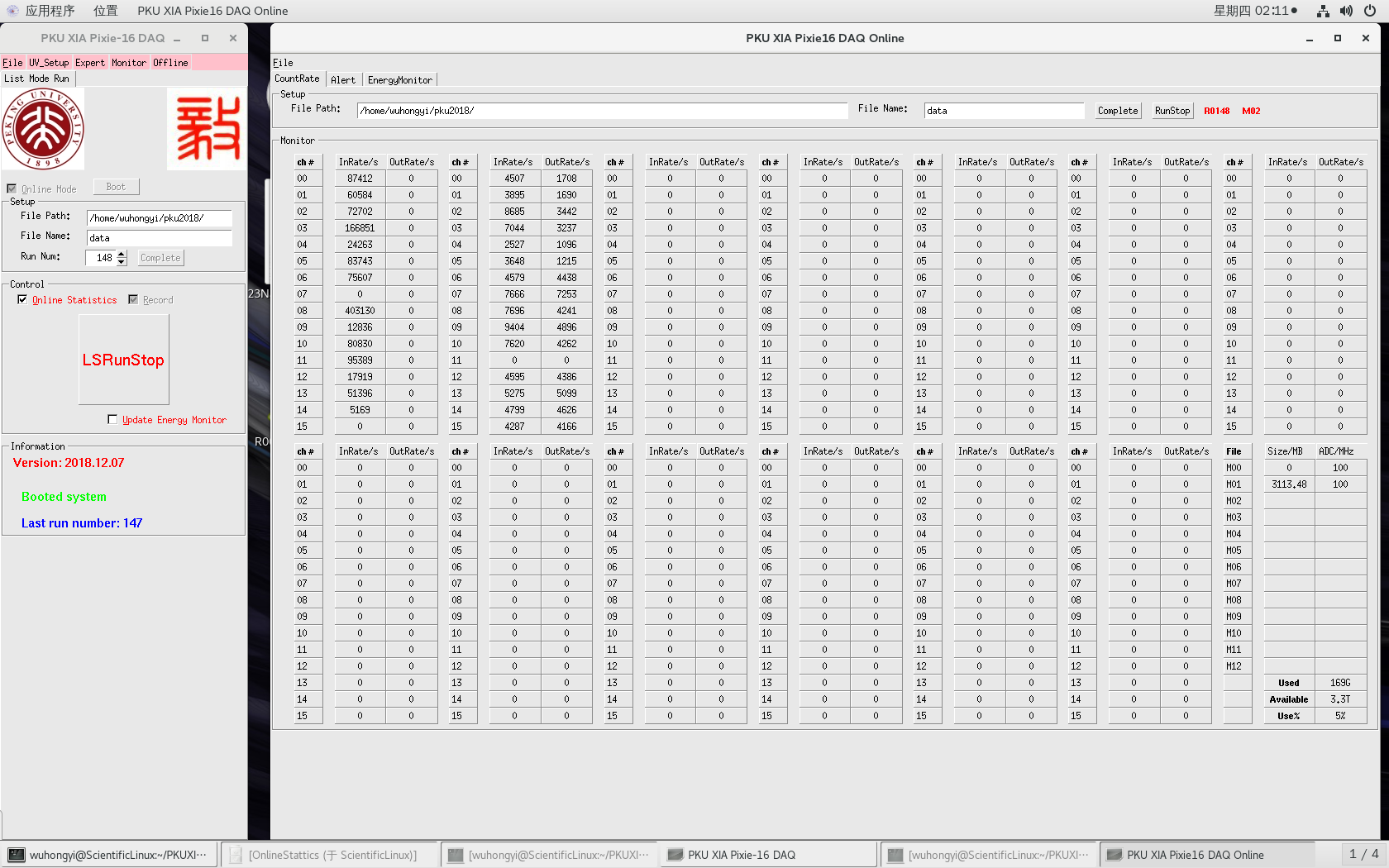Toggle the Online Mode checkbox
1389x868 pixels.
click(x=12, y=188)
